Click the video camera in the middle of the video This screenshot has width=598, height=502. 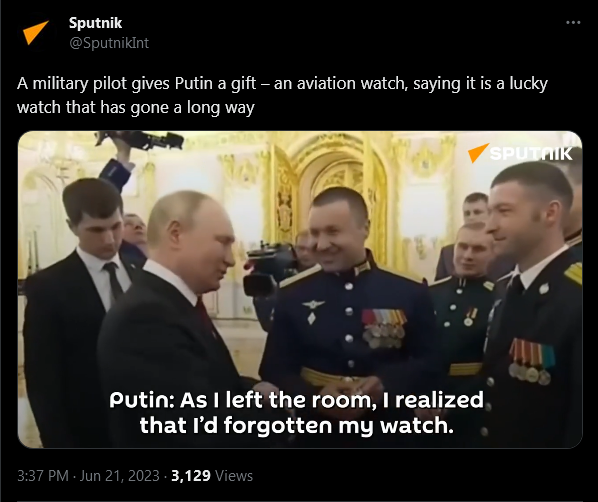click(x=269, y=268)
